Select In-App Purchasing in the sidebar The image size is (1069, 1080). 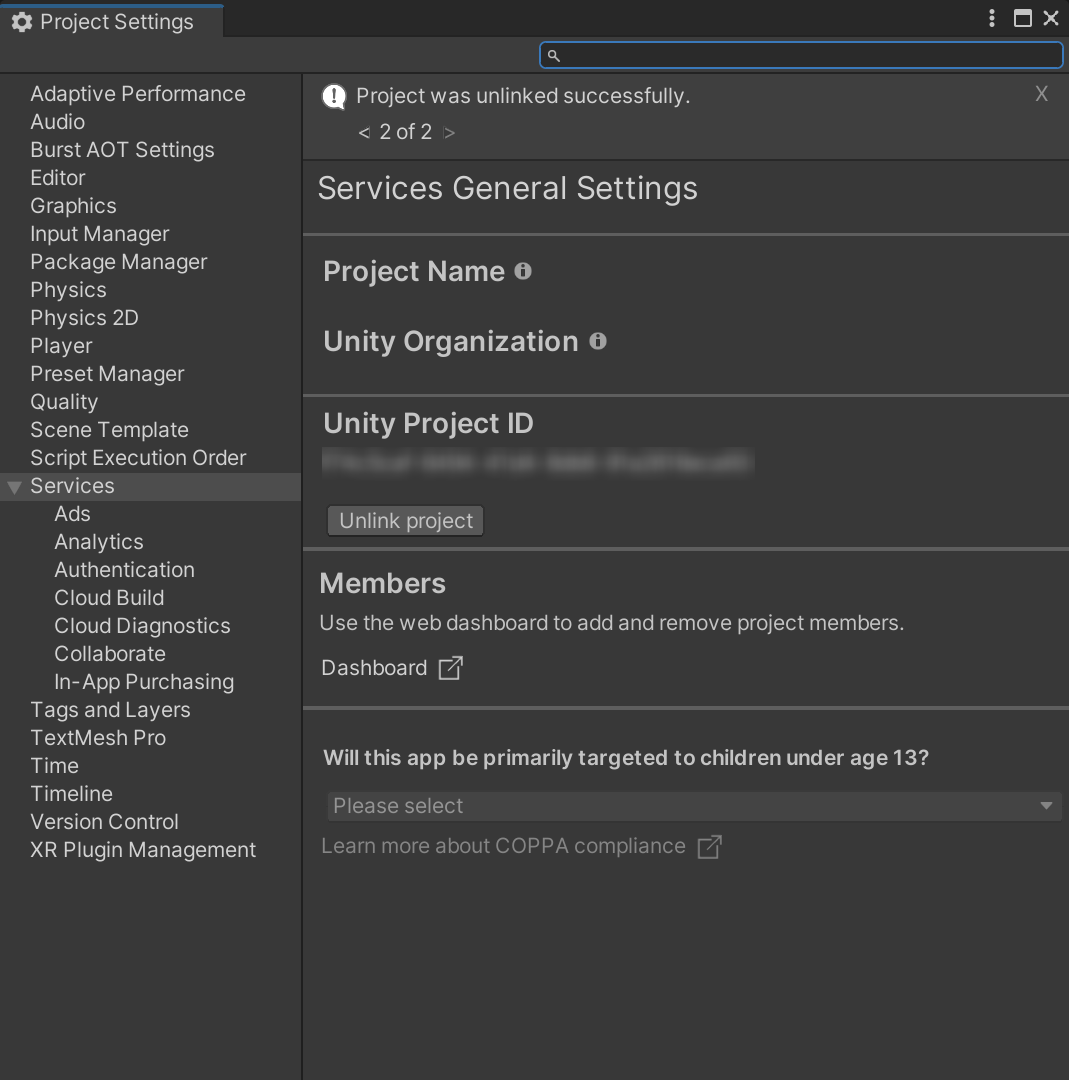coord(144,682)
